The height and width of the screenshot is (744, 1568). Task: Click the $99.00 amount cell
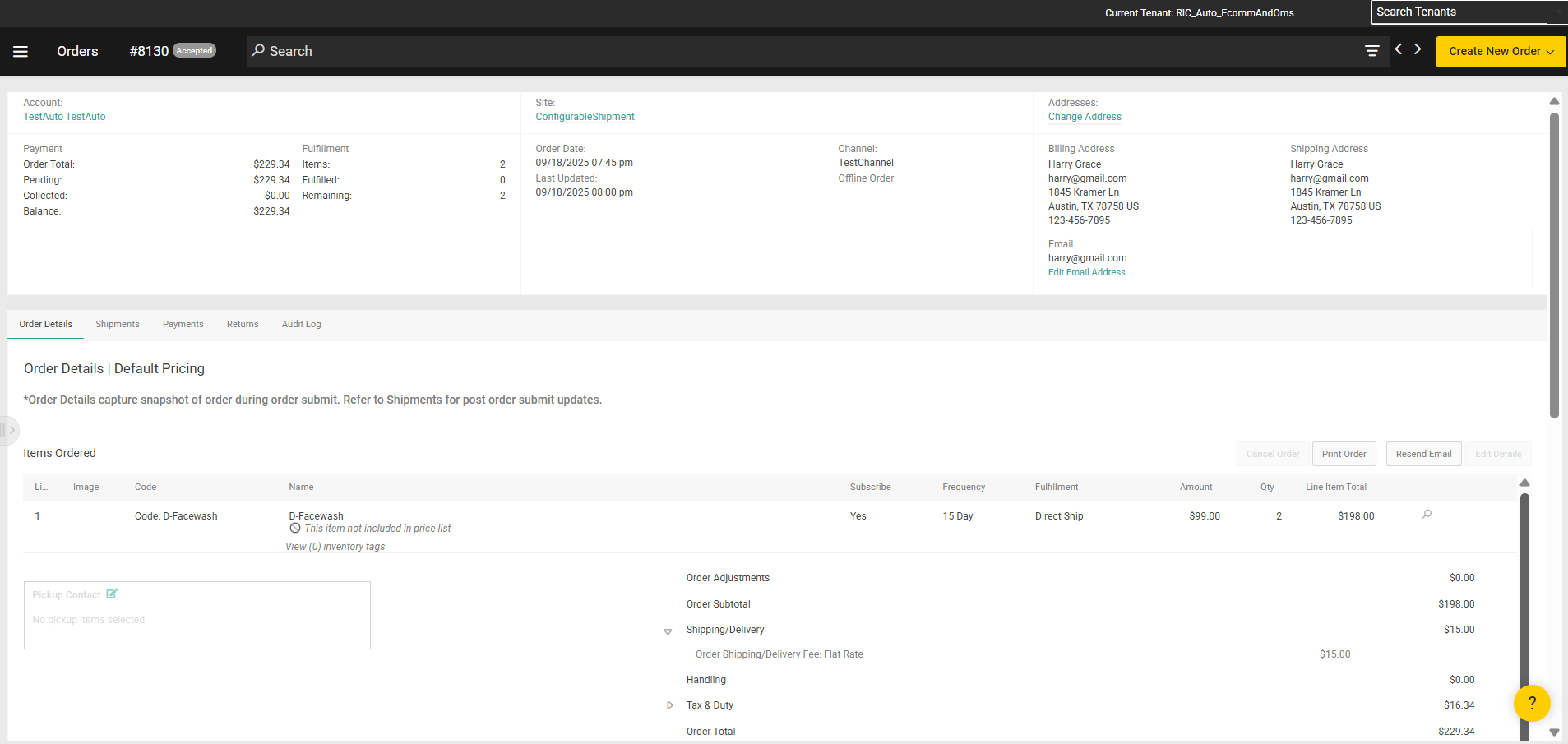point(1205,516)
